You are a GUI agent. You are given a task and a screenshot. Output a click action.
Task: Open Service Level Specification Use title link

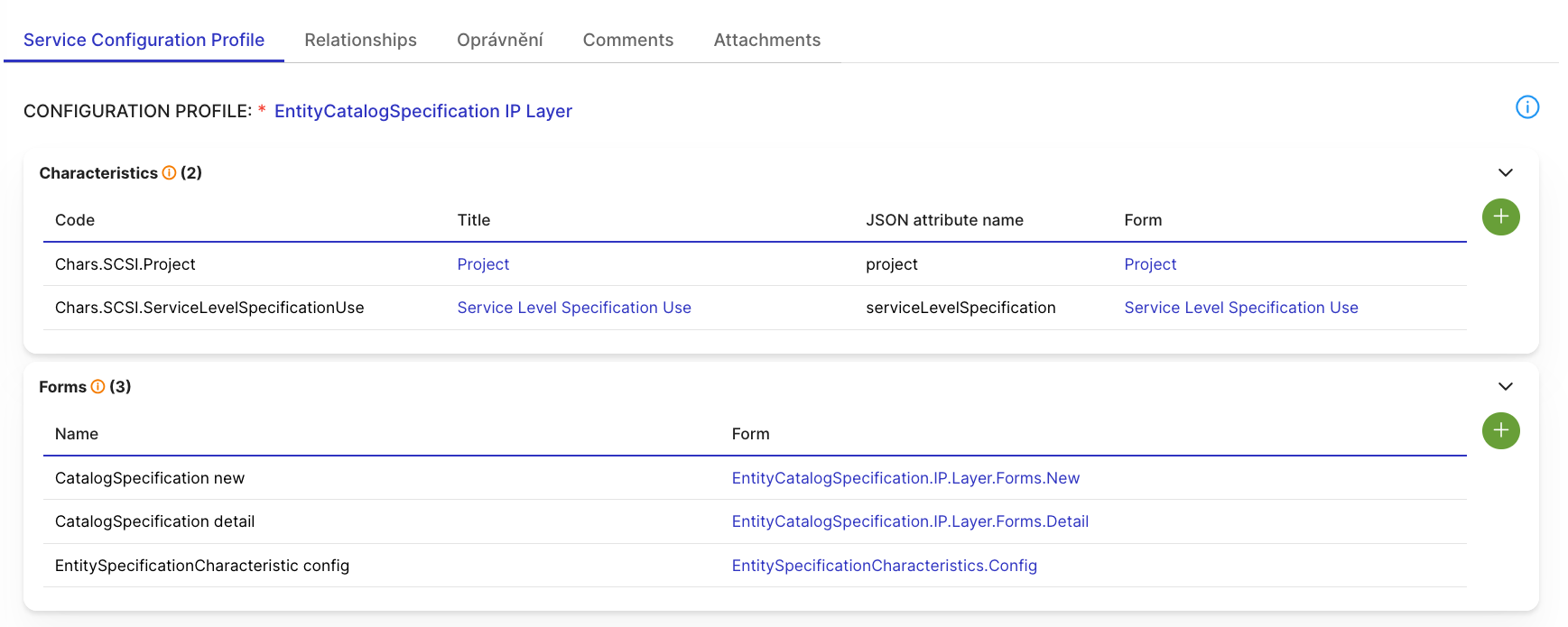[x=573, y=308]
